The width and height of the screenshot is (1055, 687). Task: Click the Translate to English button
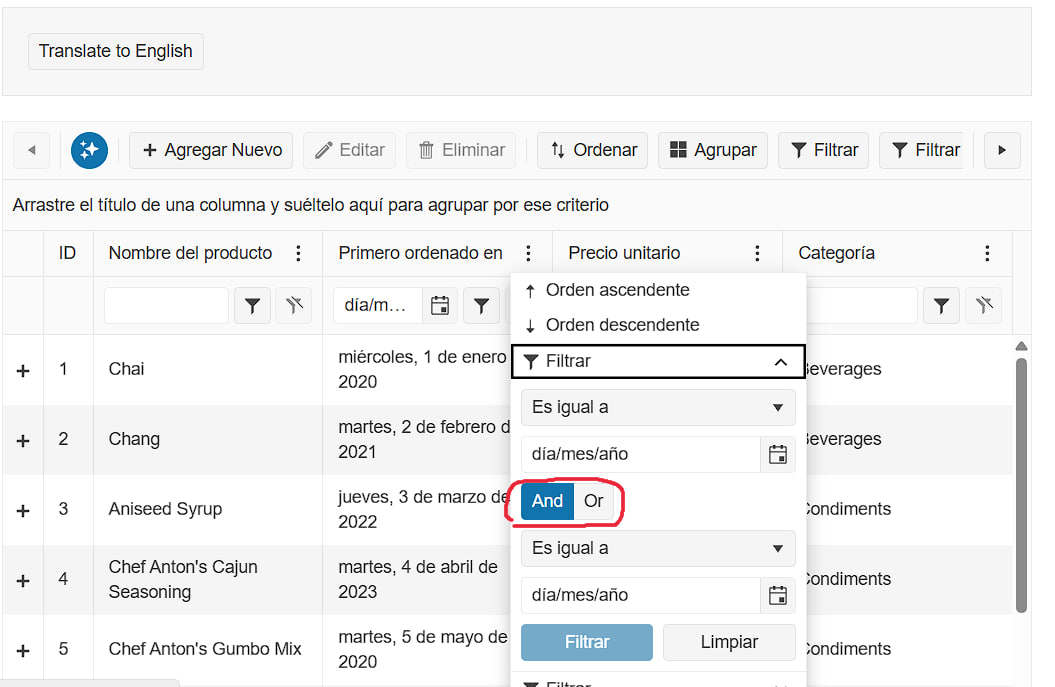pyautogui.click(x=116, y=51)
